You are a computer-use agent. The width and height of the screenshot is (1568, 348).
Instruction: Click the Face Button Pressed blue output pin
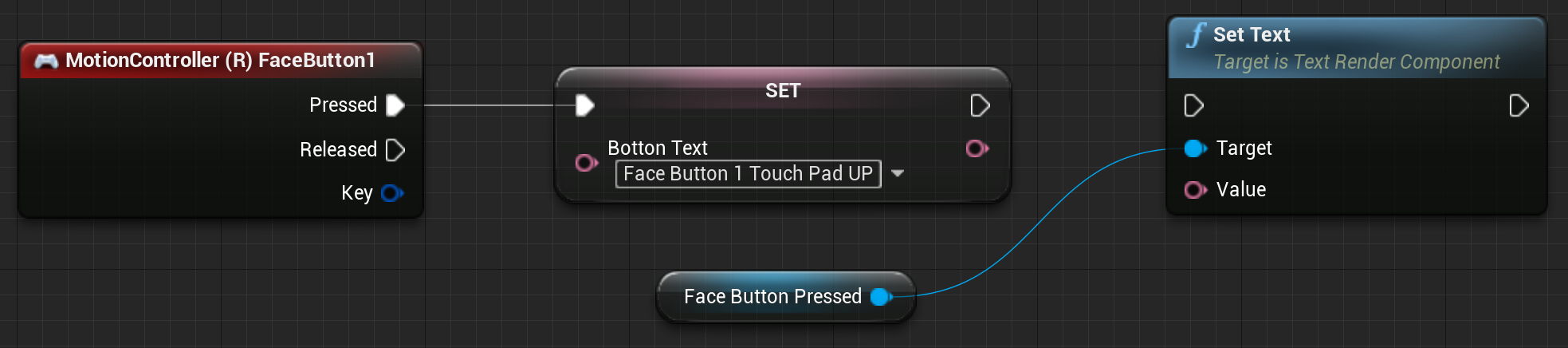tap(882, 297)
